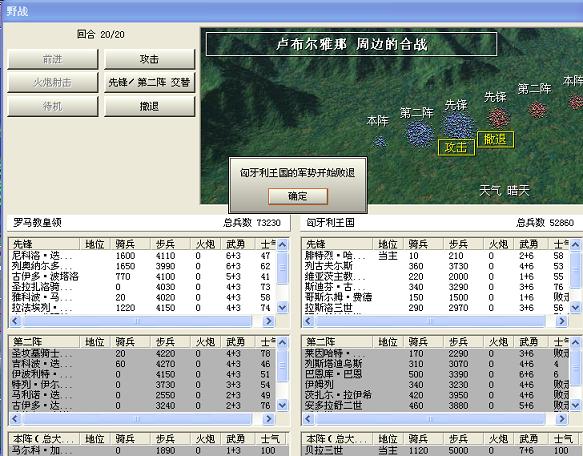Click the yellow 撤退 marker on battlefield
This screenshot has height=456, width=583.
[495, 139]
